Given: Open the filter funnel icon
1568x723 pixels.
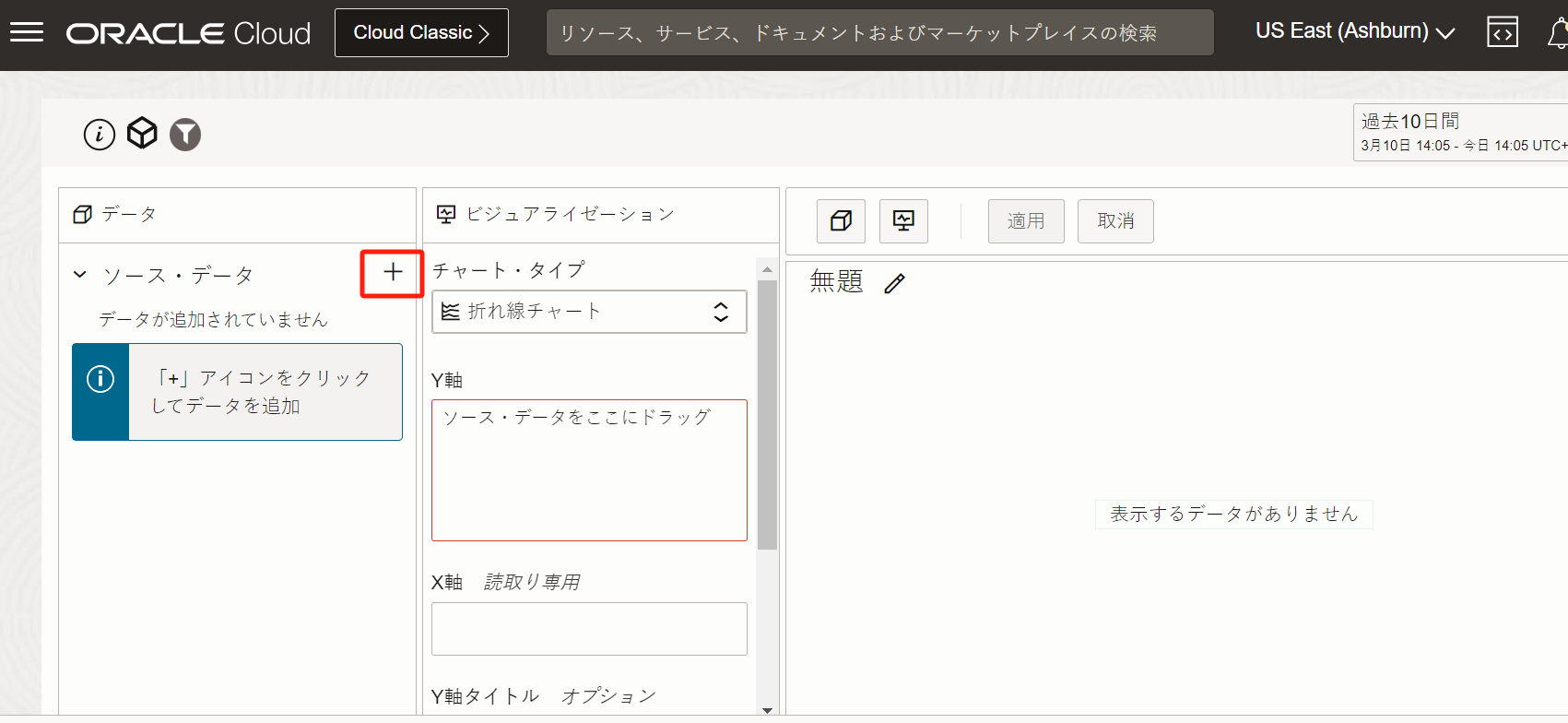Looking at the screenshot, I should tap(185, 135).
